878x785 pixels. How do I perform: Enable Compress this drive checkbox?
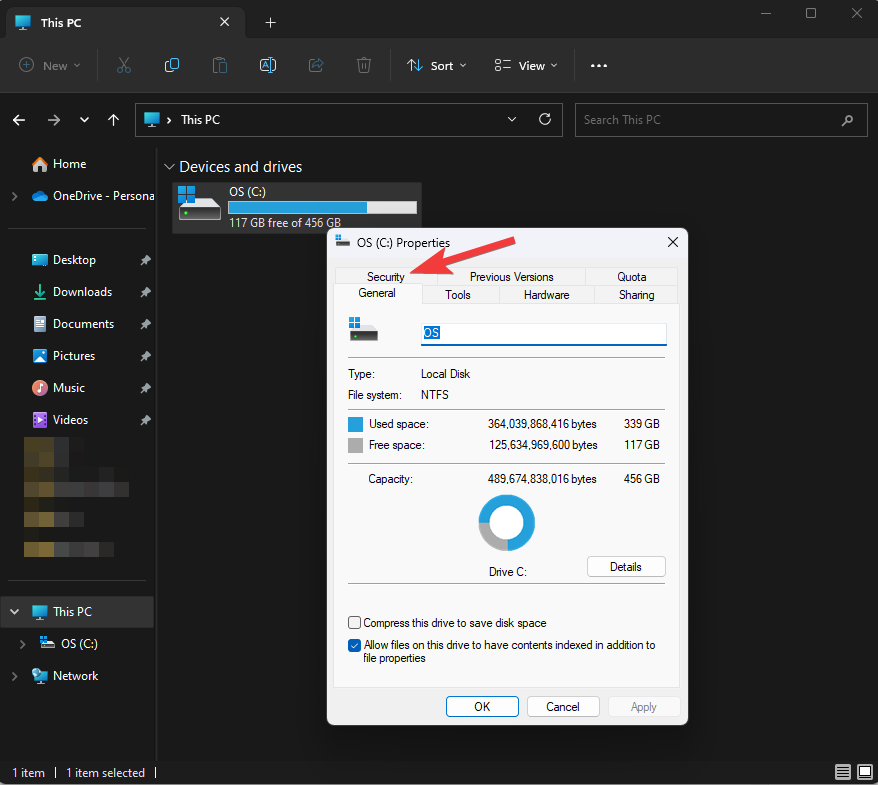coord(355,623)
